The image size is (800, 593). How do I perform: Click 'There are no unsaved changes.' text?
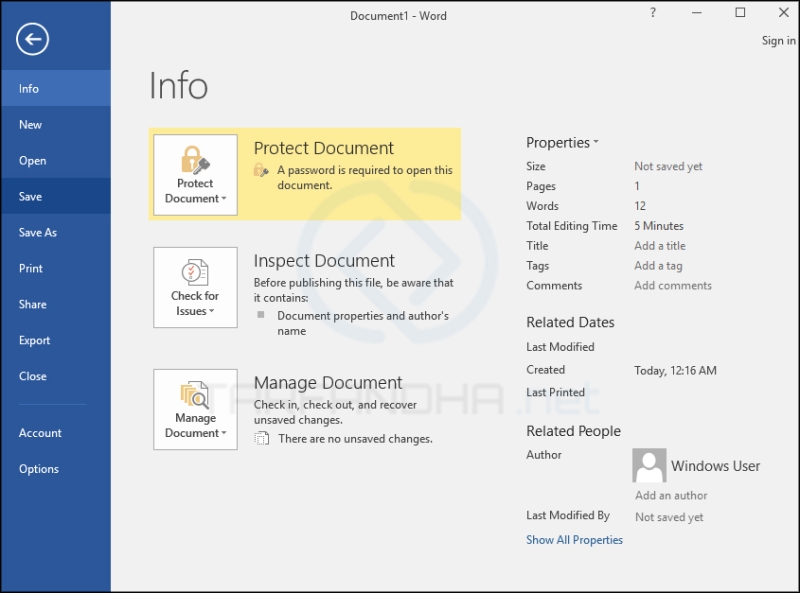click(x=355, y=439)
